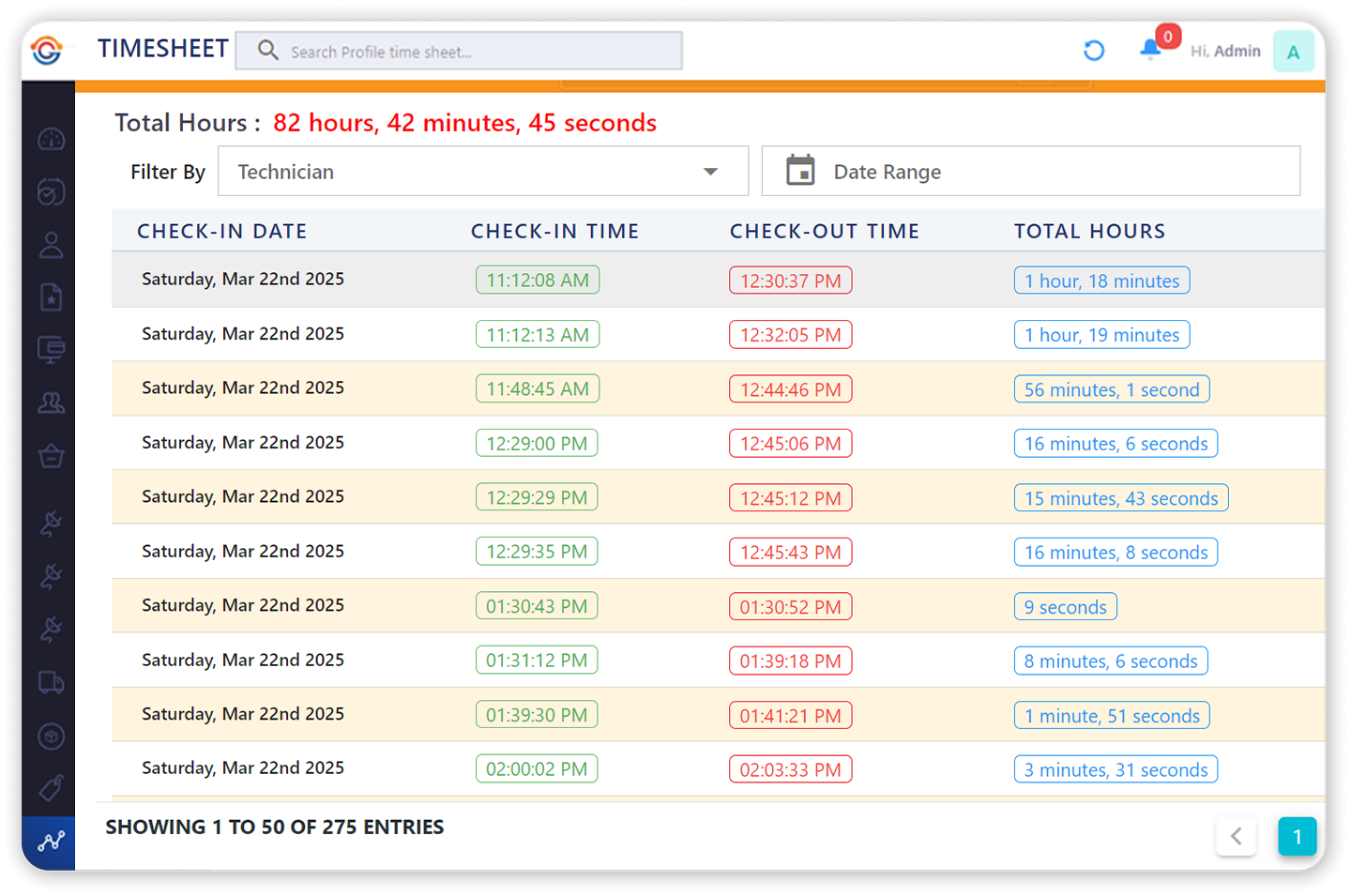
Task: Click the calendar icon beside Date Range
Action: tap(800, 171)
